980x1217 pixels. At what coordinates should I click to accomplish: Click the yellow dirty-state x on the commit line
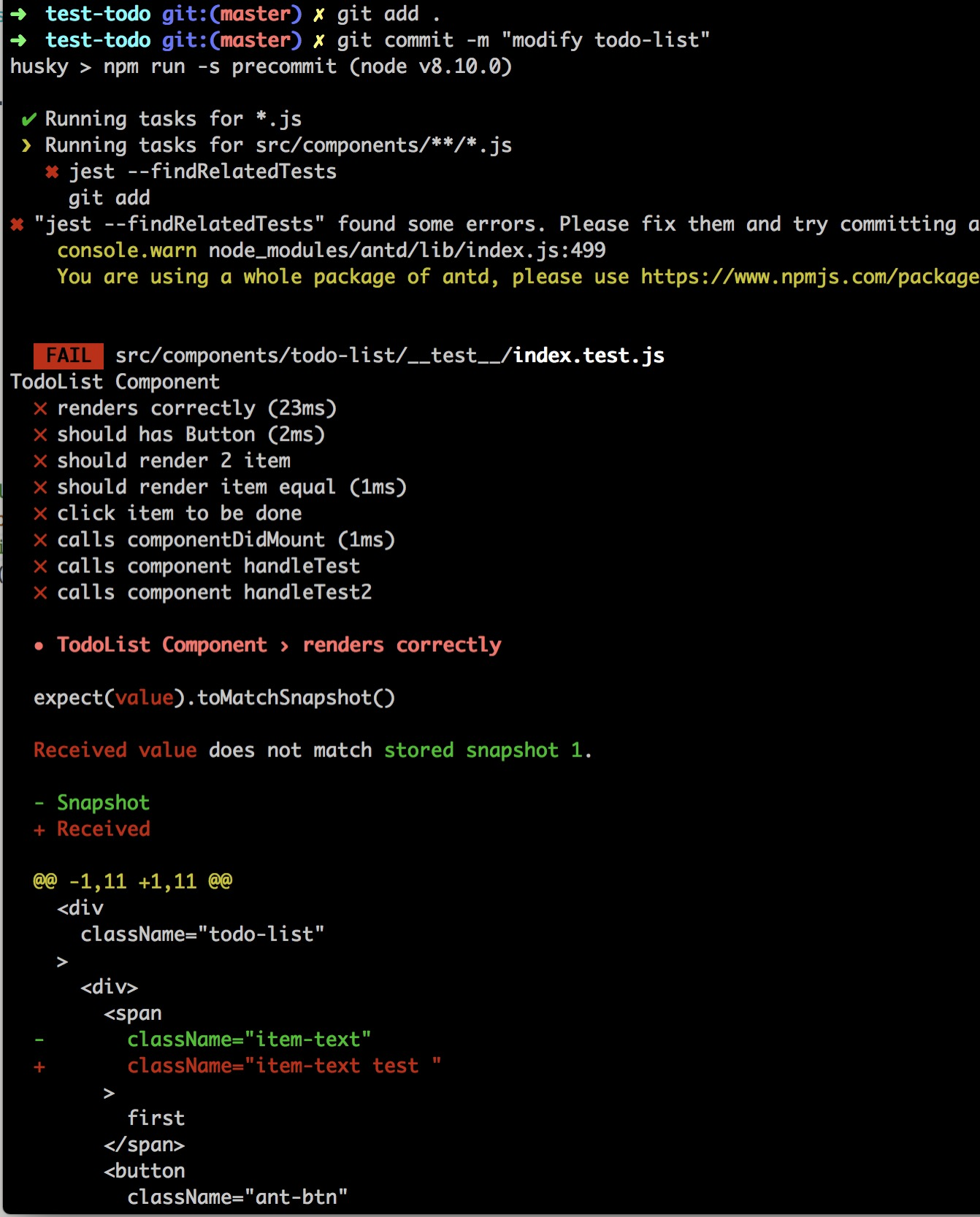(x=318, y=41)
